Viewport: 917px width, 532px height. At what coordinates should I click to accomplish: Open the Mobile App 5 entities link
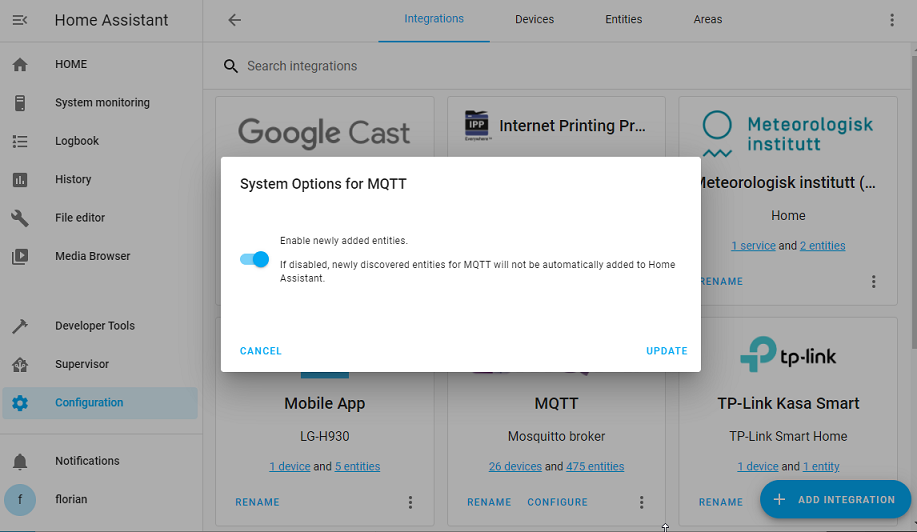[357, 467]
